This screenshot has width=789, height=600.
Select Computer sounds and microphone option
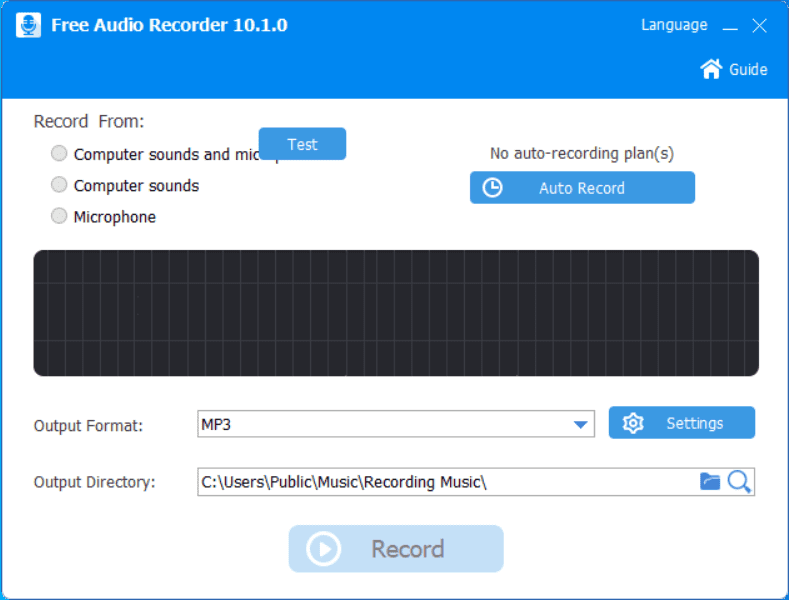pos(60,154)
